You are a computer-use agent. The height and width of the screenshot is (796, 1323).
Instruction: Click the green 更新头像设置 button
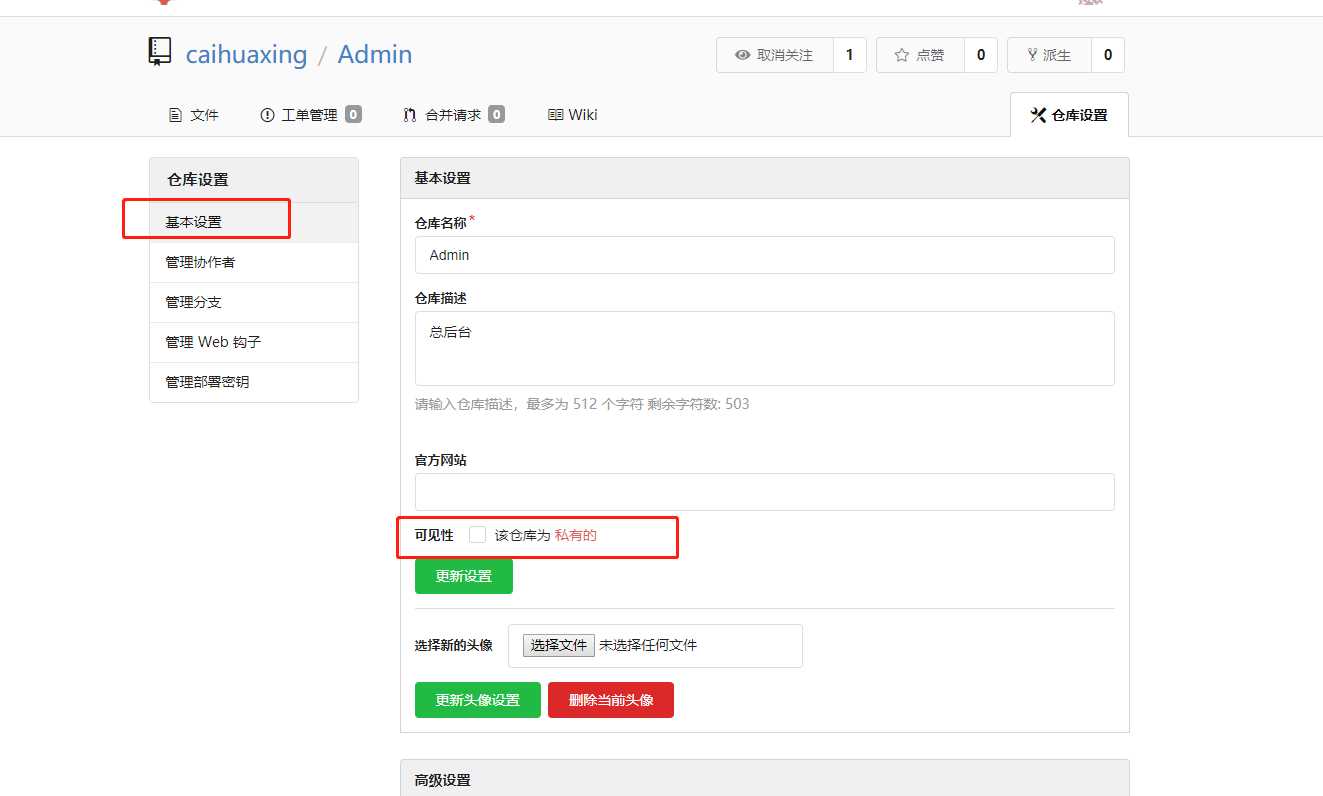point(478,700)
